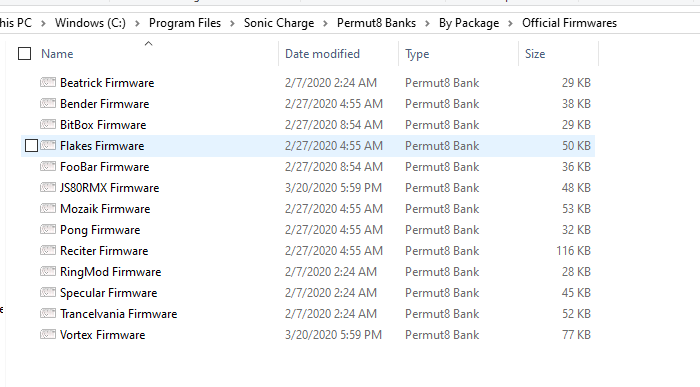Go to Sonic Charge folder breadcrumb
Image resolution: width=700 pixels, height=387 pixels.
[279, 23]
